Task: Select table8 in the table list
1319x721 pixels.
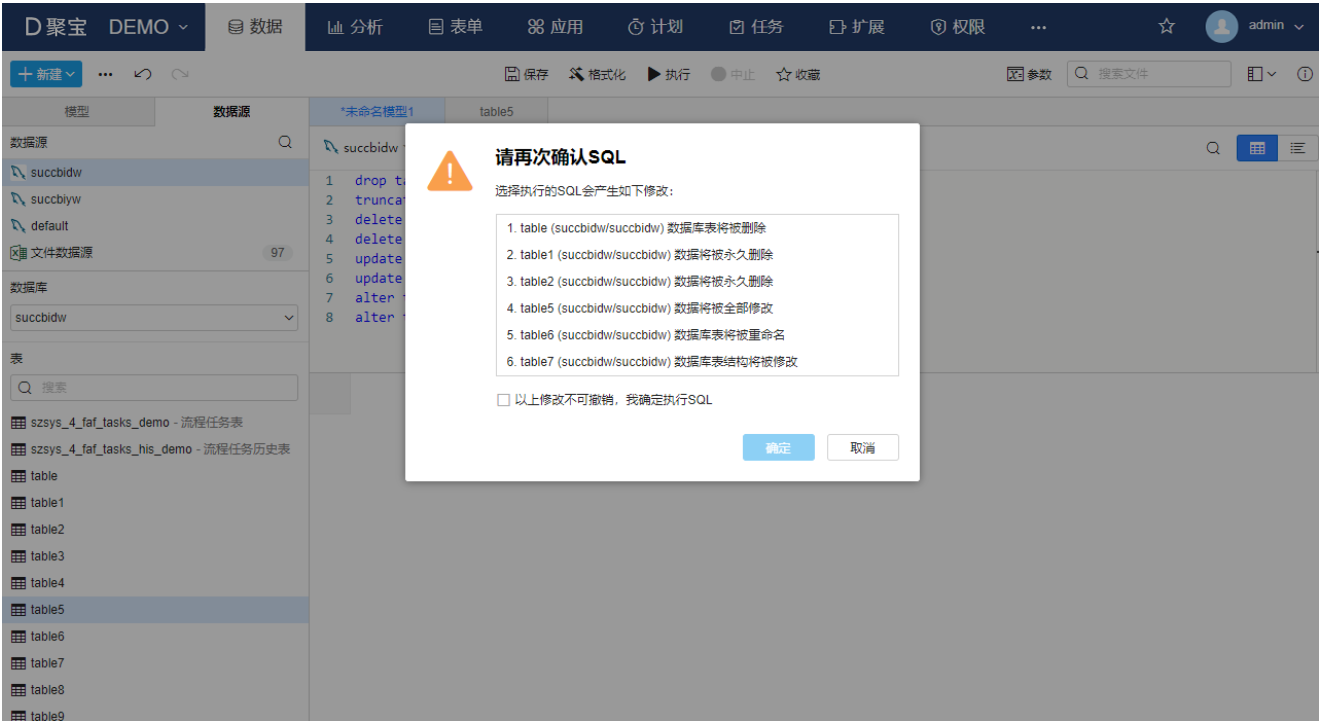Action: tap(154, 690)
